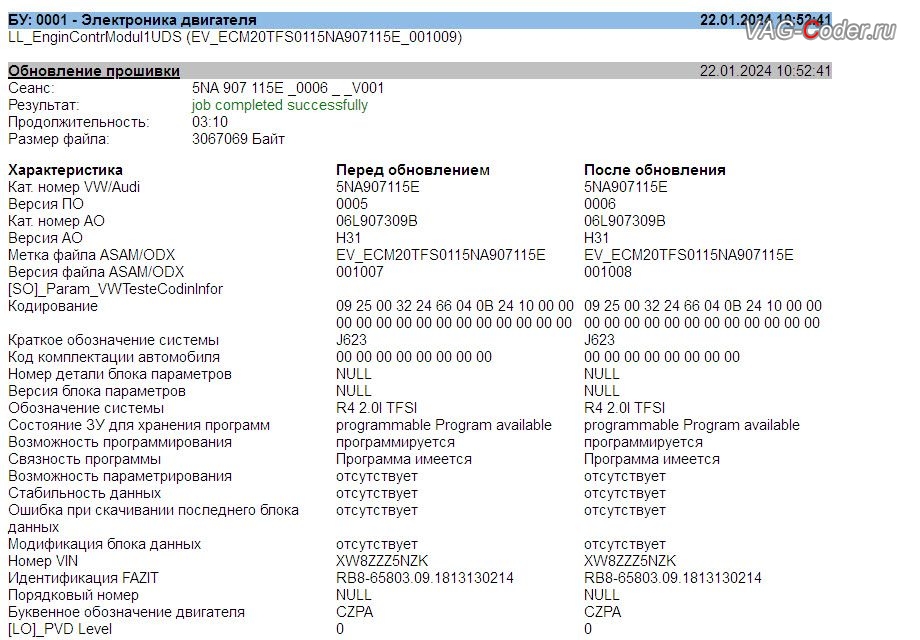Click the 'Кат. номер АО' row label
This screenshot has height=640, width=920.
[x=56, y=221]
